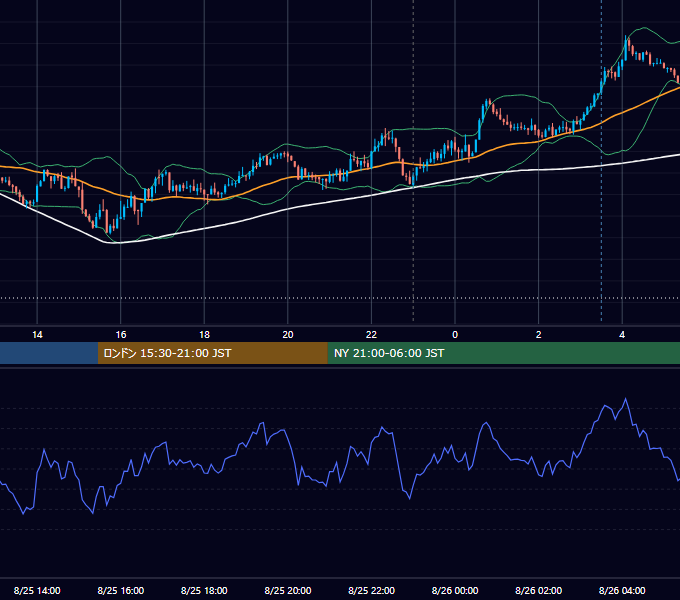This screenshot has height=600, width=680.
Task: Click the highest peak of the blue oscillator line
Action: pyautogui.click(x=625, y=399)
